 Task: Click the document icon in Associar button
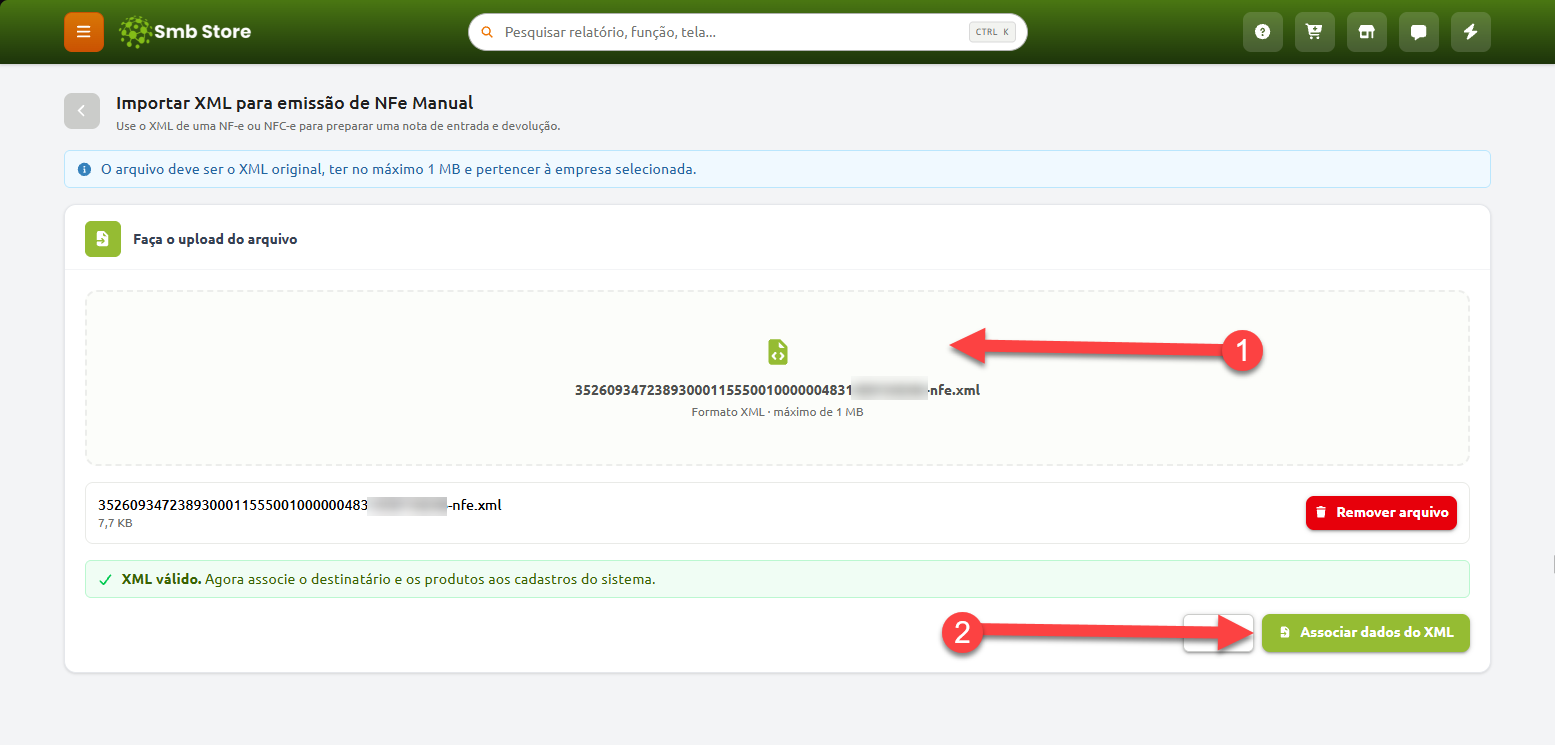[1285, 633]
